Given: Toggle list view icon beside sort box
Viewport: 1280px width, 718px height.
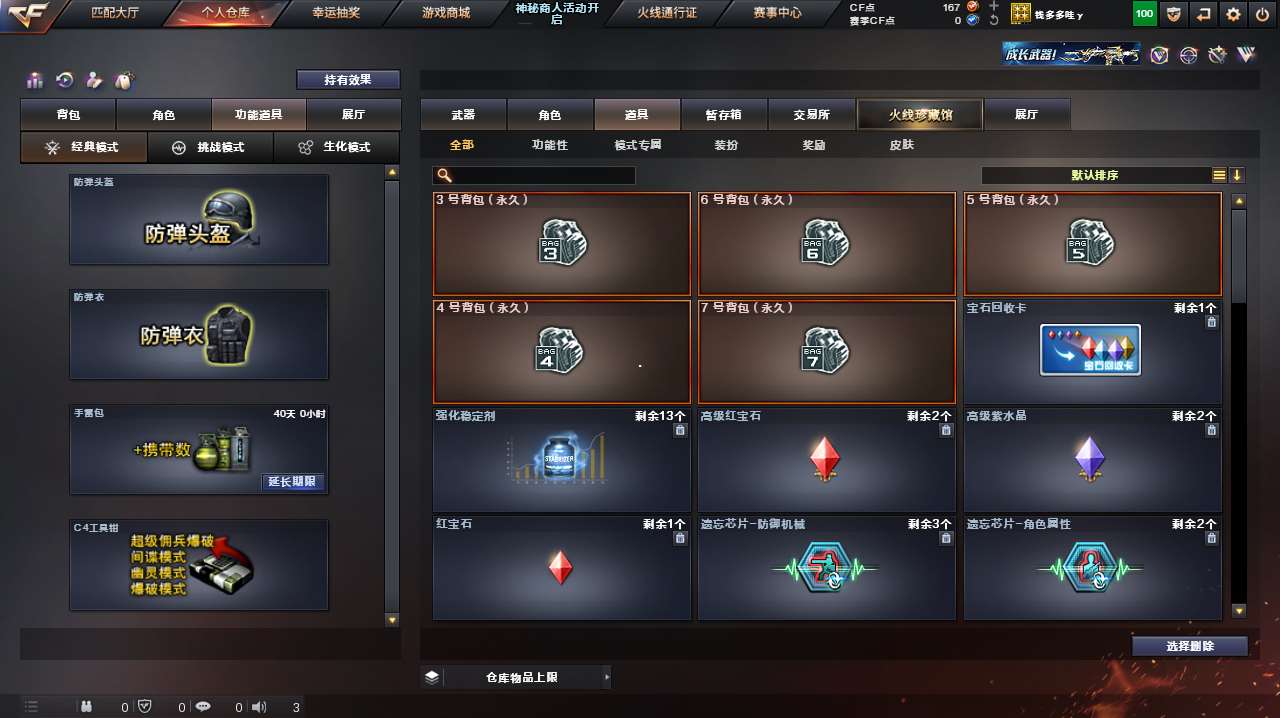Looking at the screenshot, I should (1219, 175).
